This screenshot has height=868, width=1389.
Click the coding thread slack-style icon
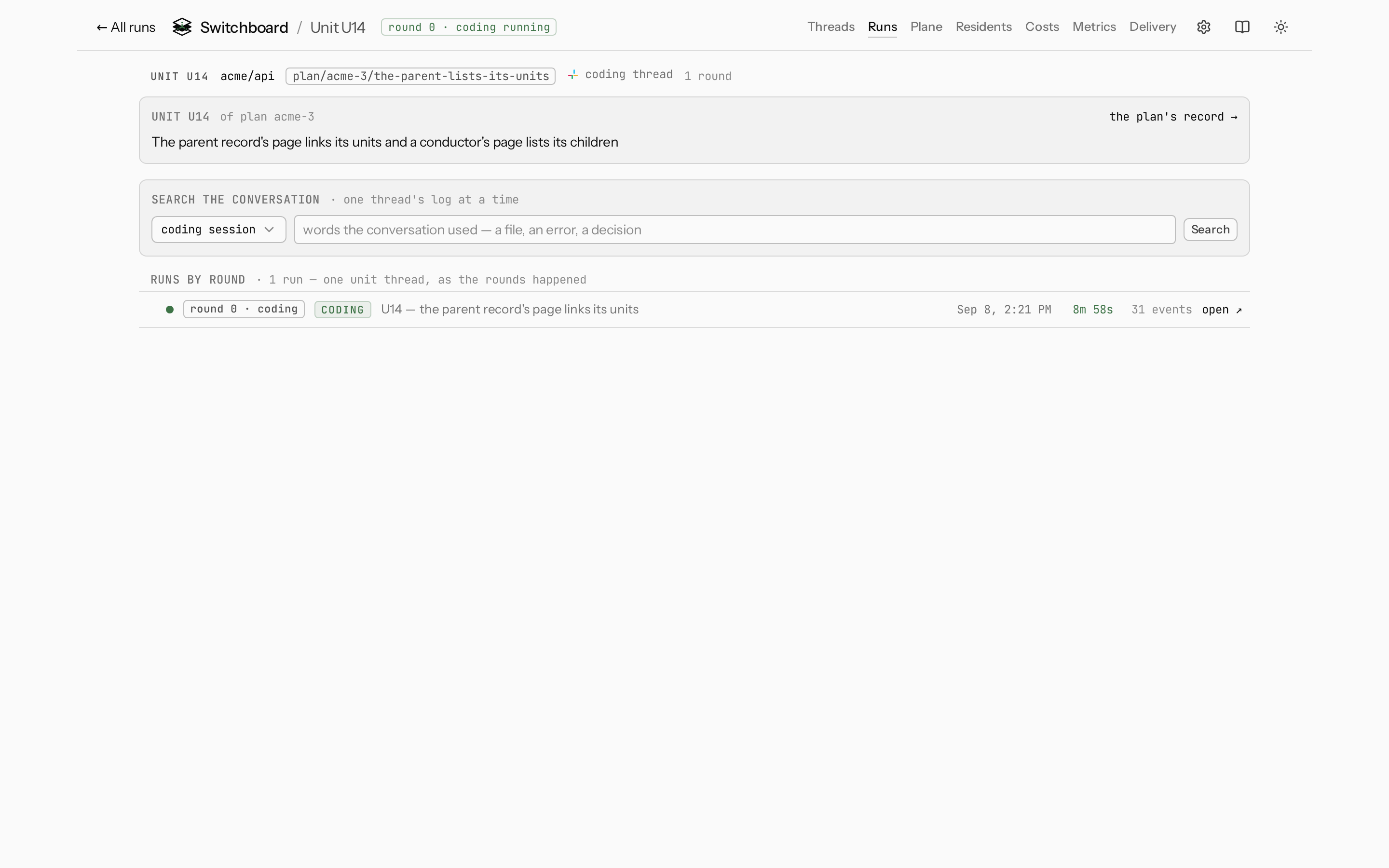tap(572, 75)
